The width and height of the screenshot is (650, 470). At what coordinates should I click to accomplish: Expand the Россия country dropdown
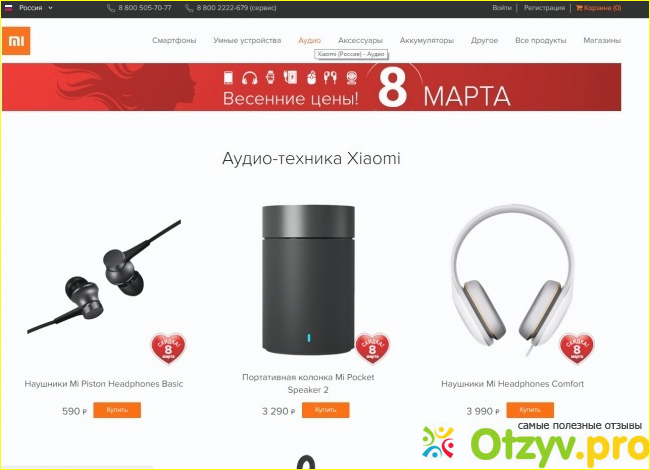coord(50,8)
